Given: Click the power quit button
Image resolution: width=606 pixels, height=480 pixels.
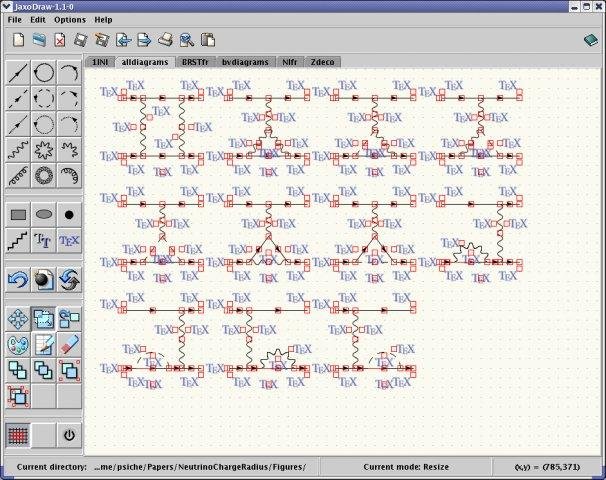Looking at the screenshot, I should (69, 435).
